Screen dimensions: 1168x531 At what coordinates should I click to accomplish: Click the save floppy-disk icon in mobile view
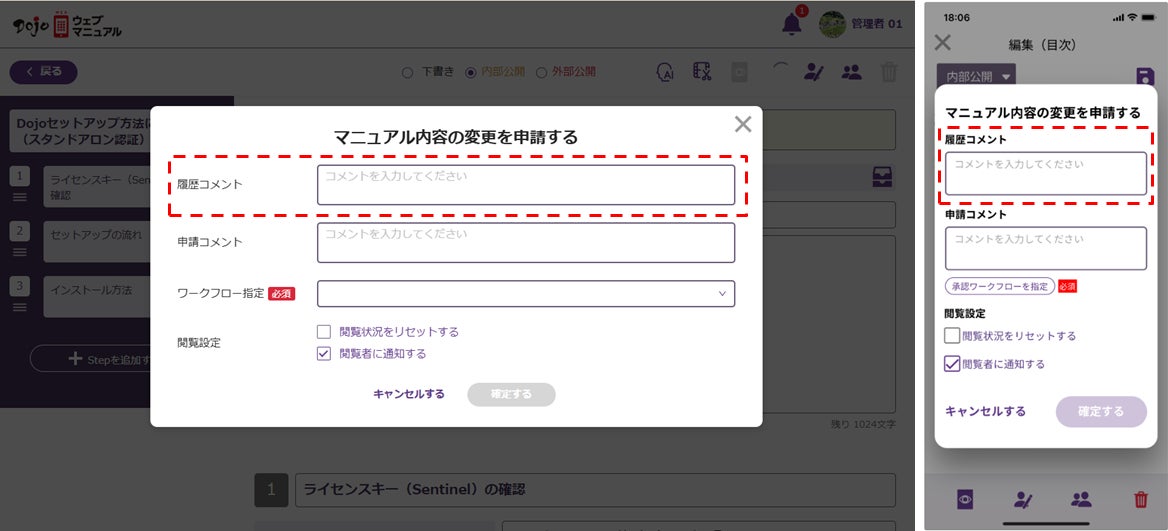[x=1145, y=77]
